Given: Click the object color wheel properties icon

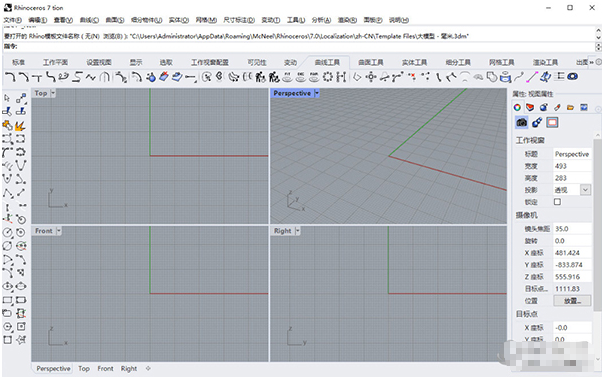Looking at the screenshot, I should coord(517,107).
